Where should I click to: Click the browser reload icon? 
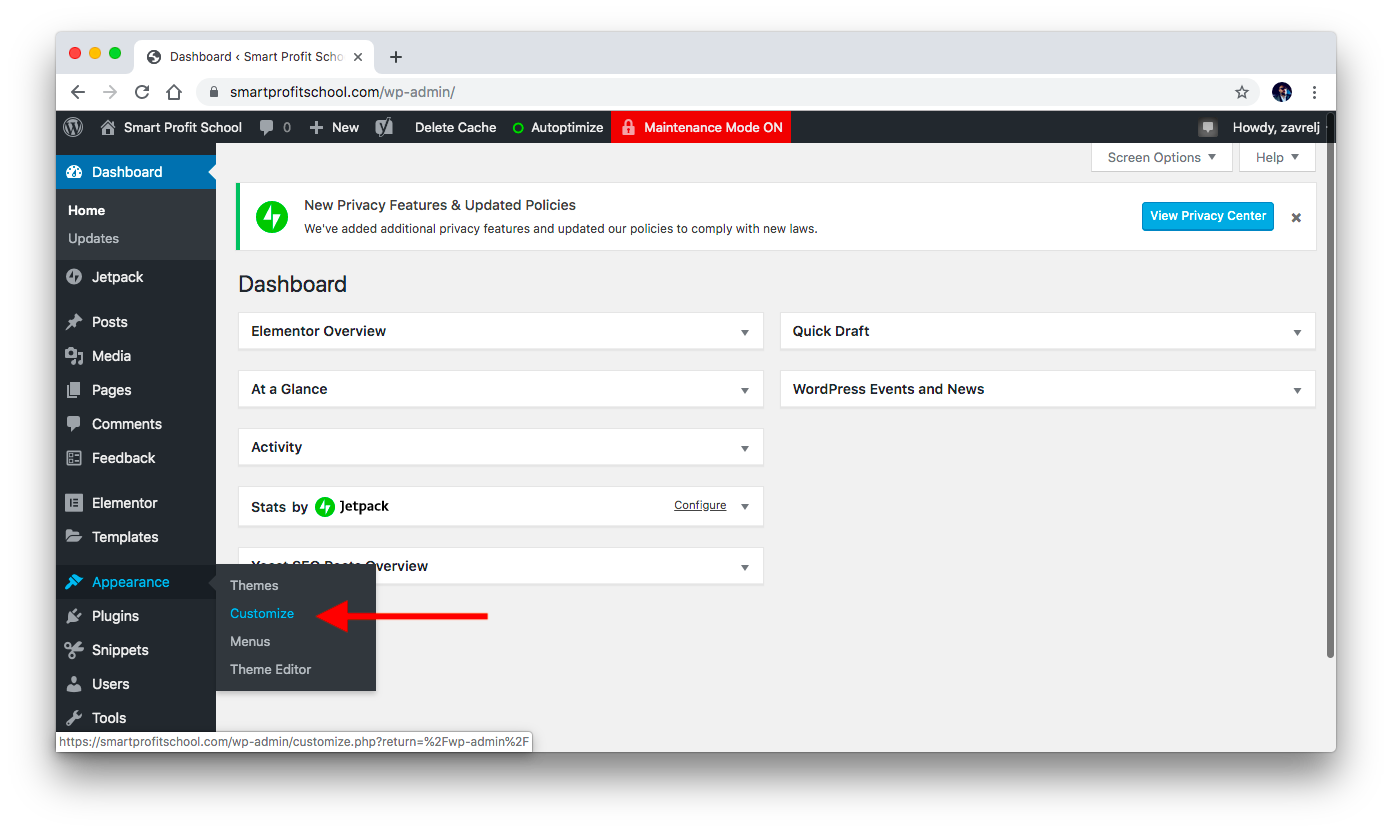coord(142,92)
